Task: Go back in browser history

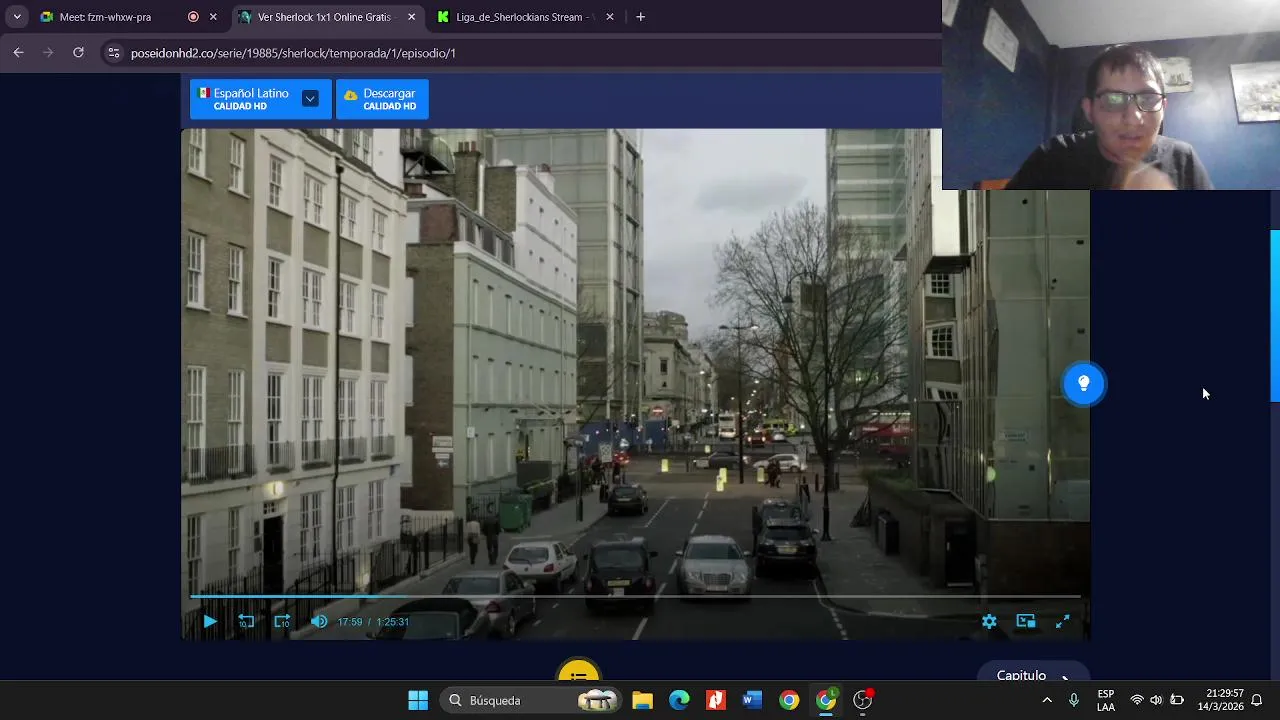Action: [18, 53]
